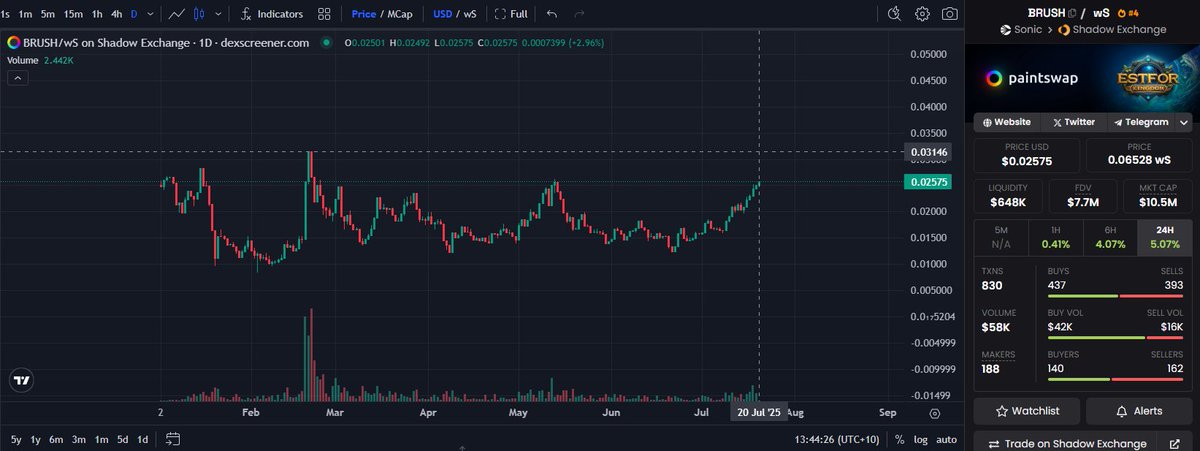Expand more social links chevron
The height and width of the screenshot is (451, 1200).
[x=1184, y=122]
